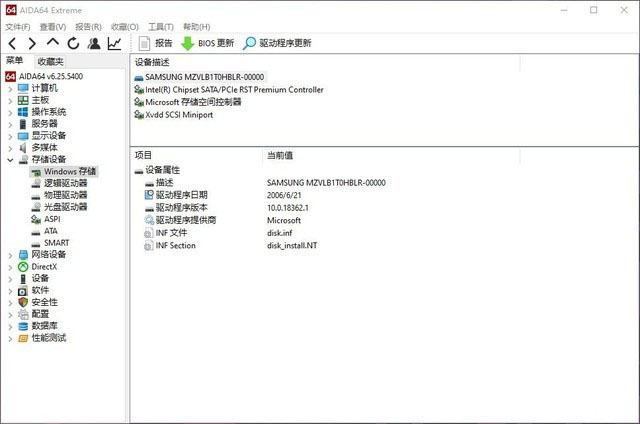This screenshot has width=640, height=424.
Task: Expand the 服务器 tree node
Action: [10, 124]
